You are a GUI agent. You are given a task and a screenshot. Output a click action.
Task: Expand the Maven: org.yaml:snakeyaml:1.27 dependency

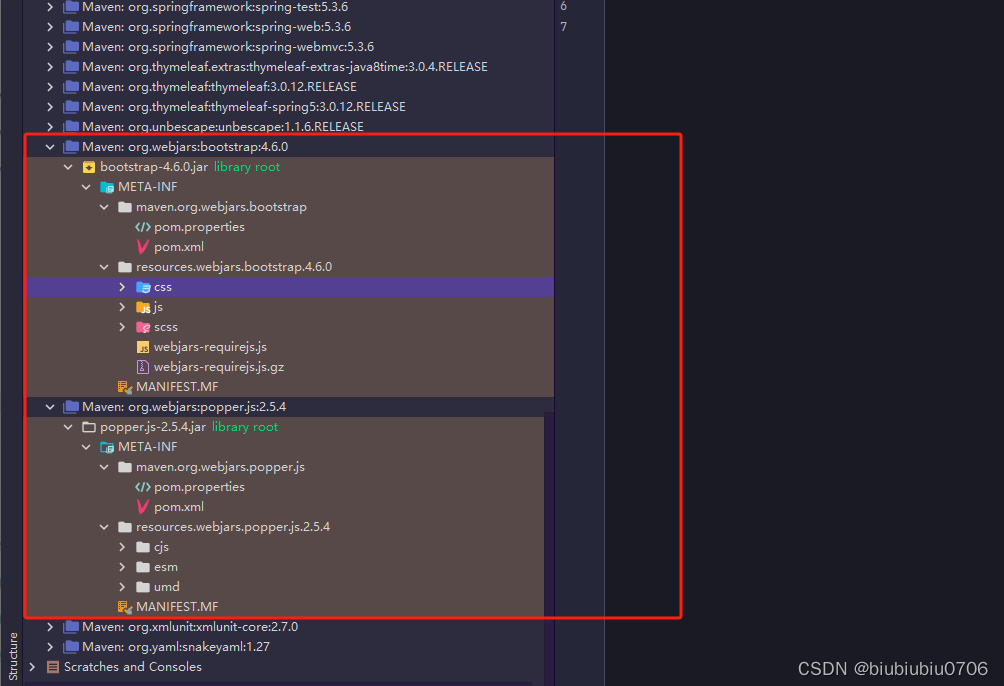(49, 646)
